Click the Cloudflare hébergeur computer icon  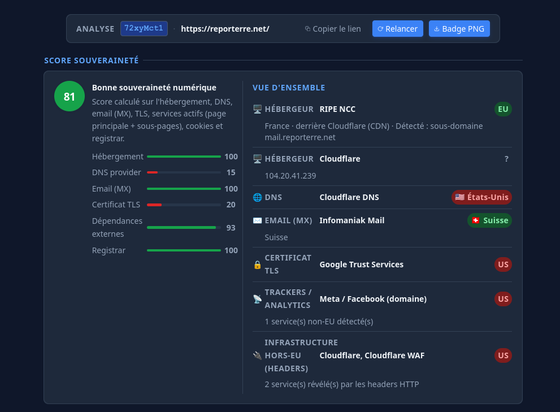tap(257, 159)
